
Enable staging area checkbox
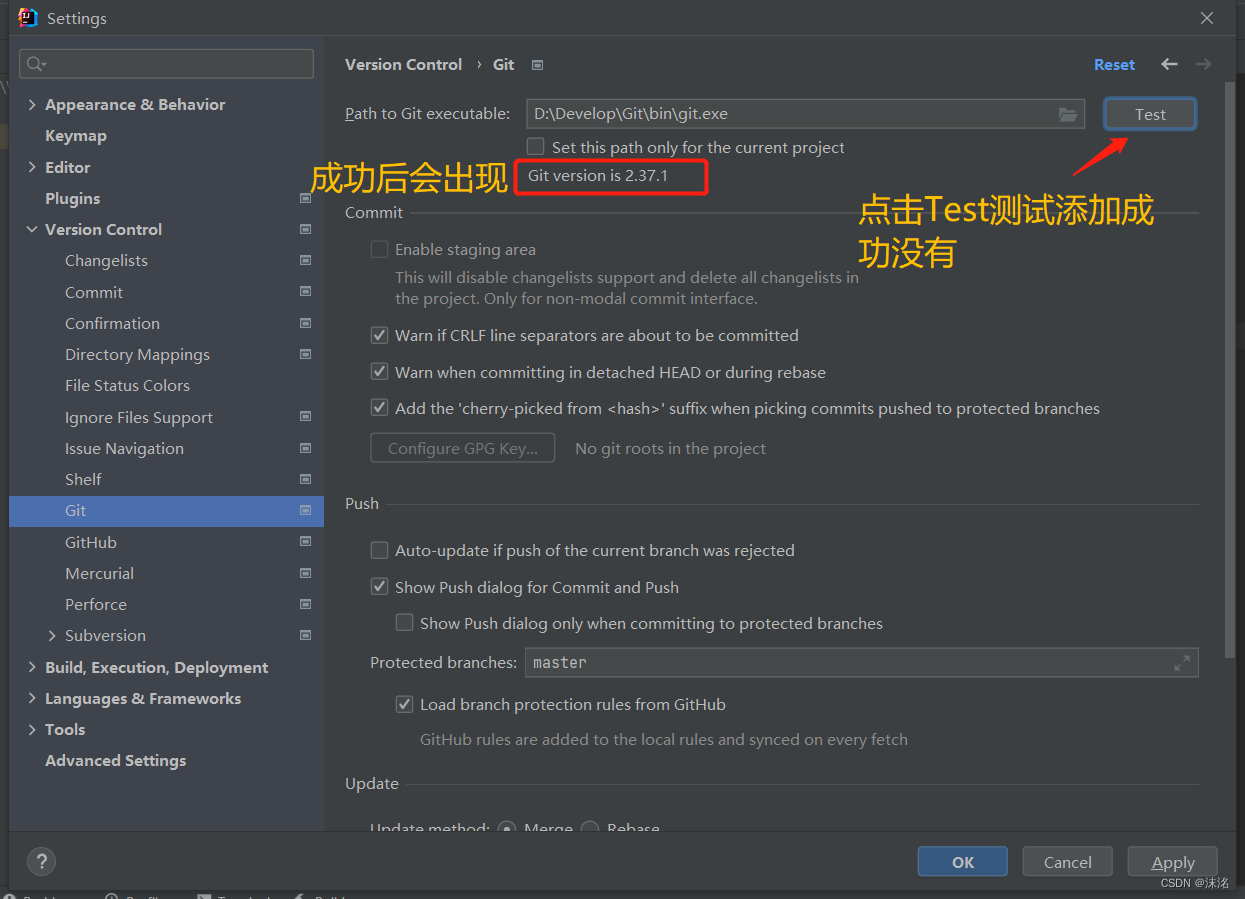(379, 249)
